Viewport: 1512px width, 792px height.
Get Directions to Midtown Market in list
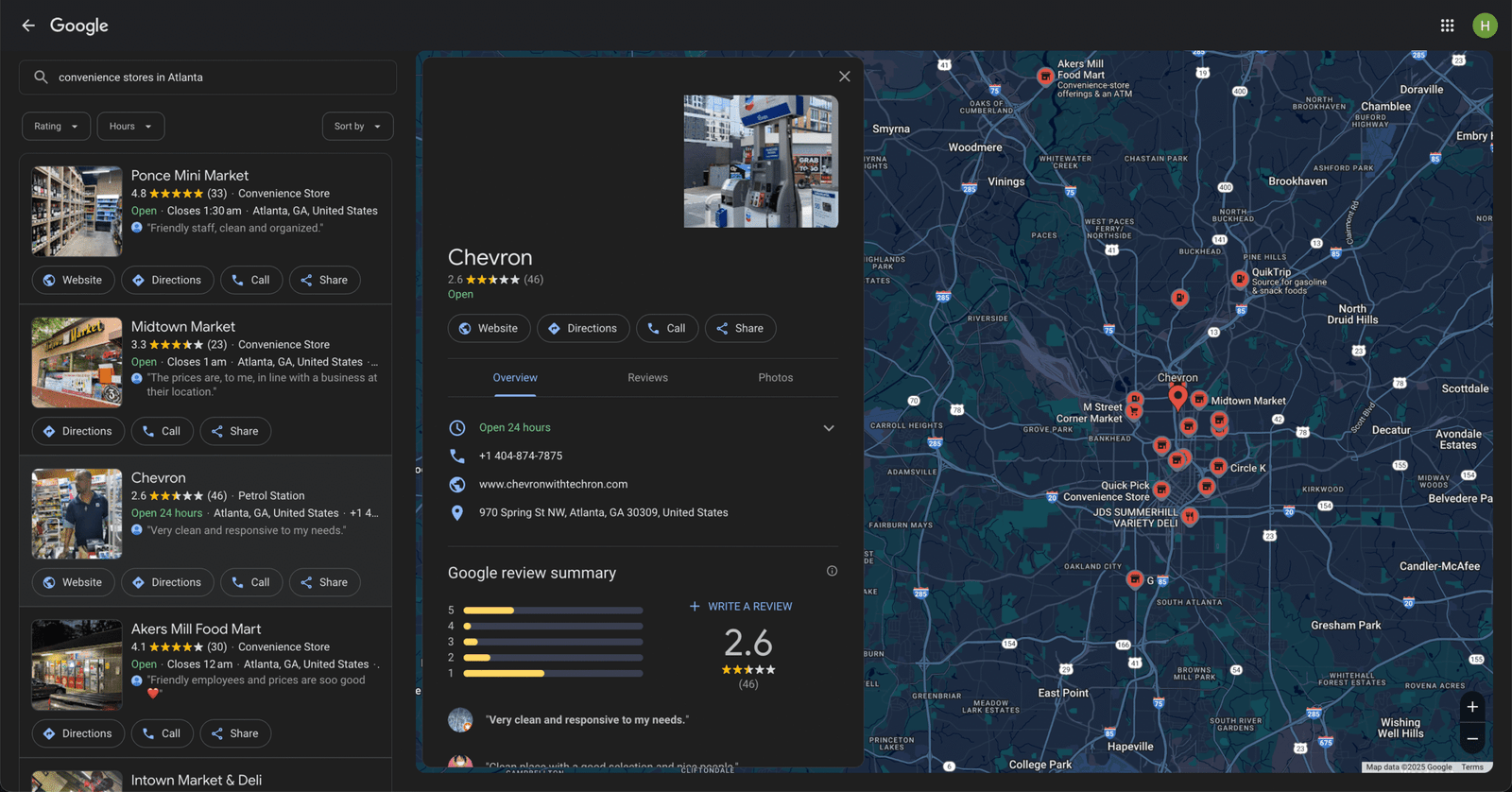77,432
